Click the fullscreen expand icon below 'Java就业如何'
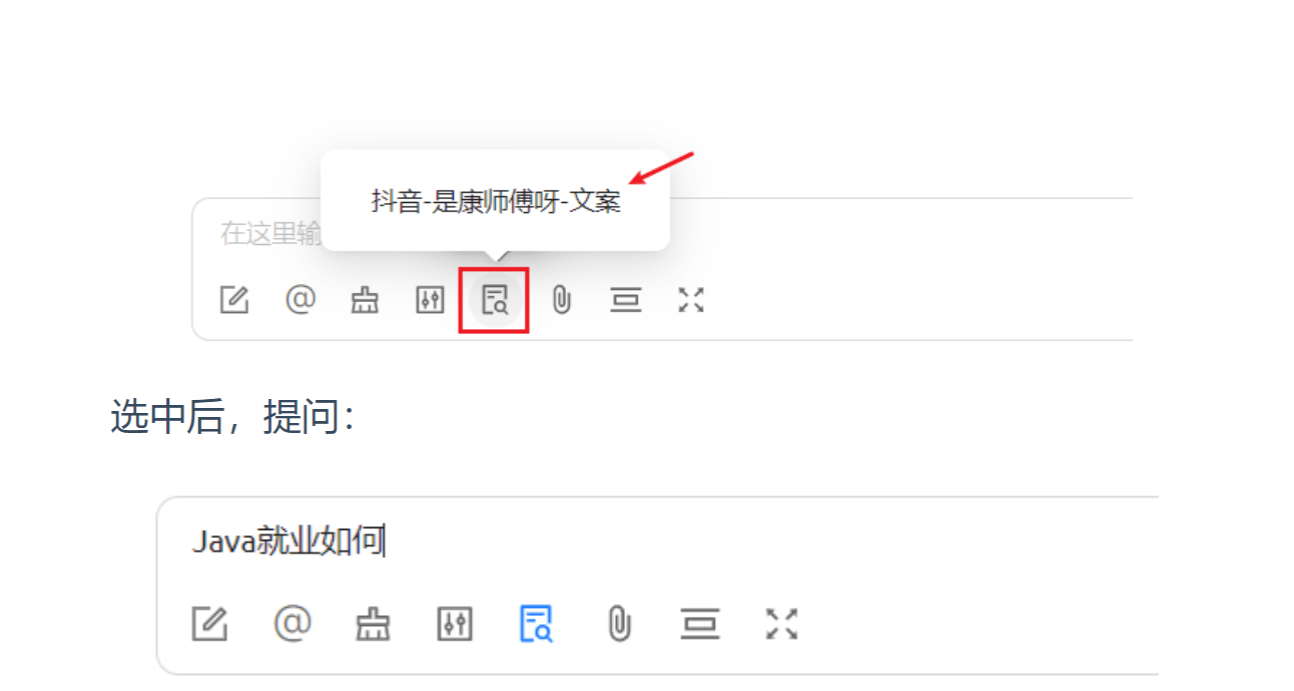The height and width of the screenshot is (691, 1294). point(782,625)
